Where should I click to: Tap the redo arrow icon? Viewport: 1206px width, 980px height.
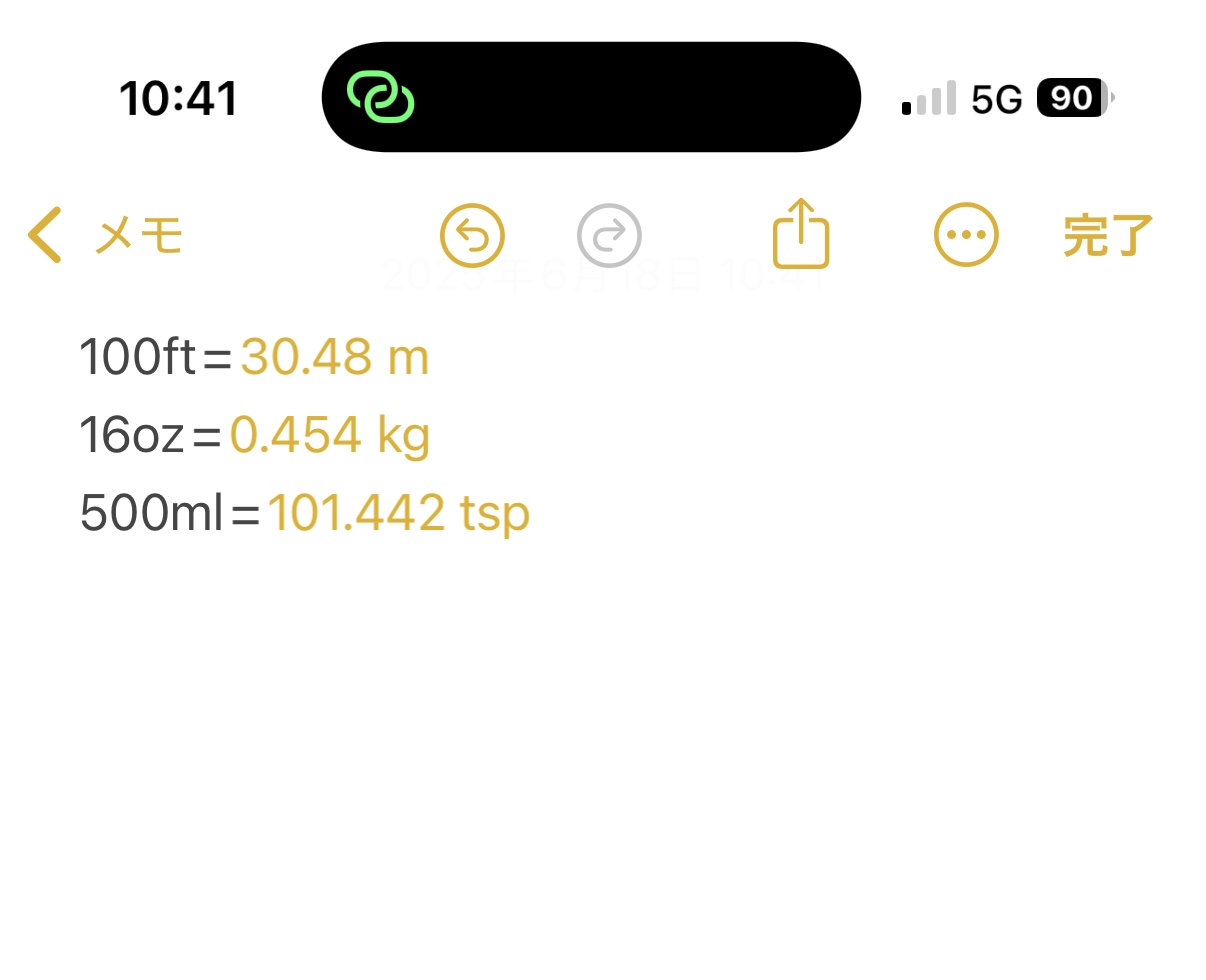(609, 236)
